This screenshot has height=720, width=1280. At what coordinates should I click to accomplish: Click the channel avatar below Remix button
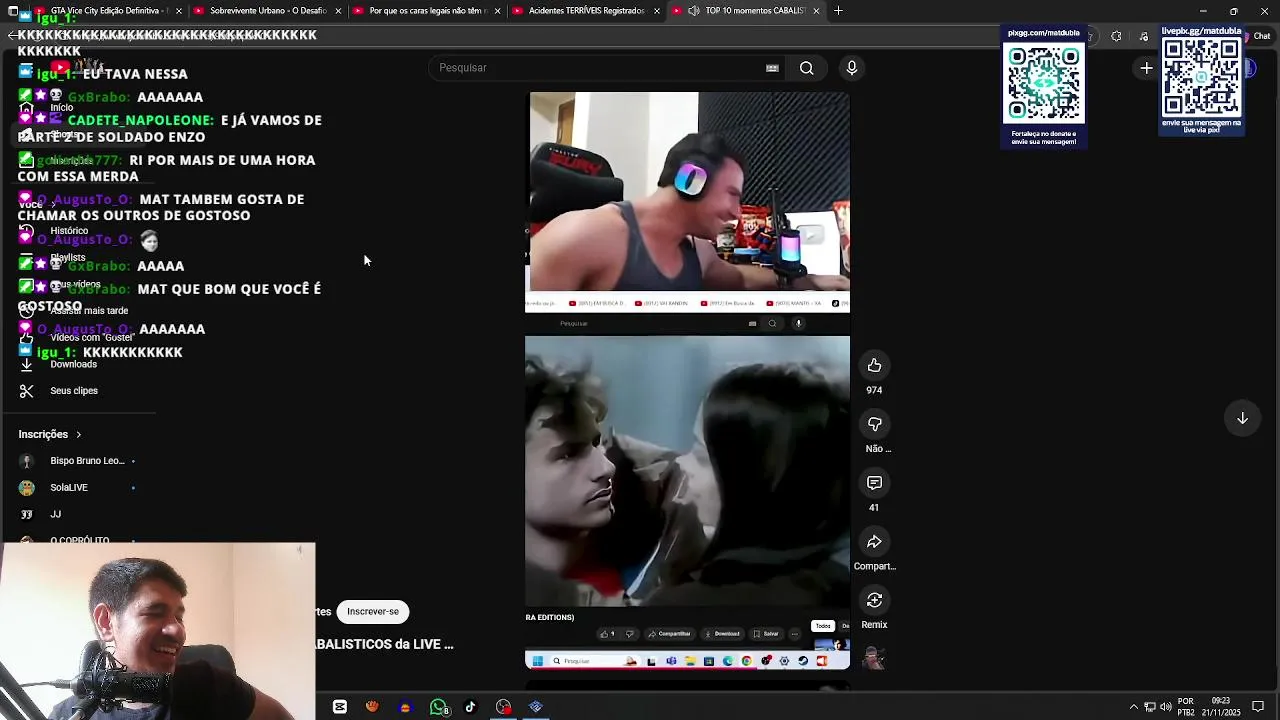tap(874, 658)
